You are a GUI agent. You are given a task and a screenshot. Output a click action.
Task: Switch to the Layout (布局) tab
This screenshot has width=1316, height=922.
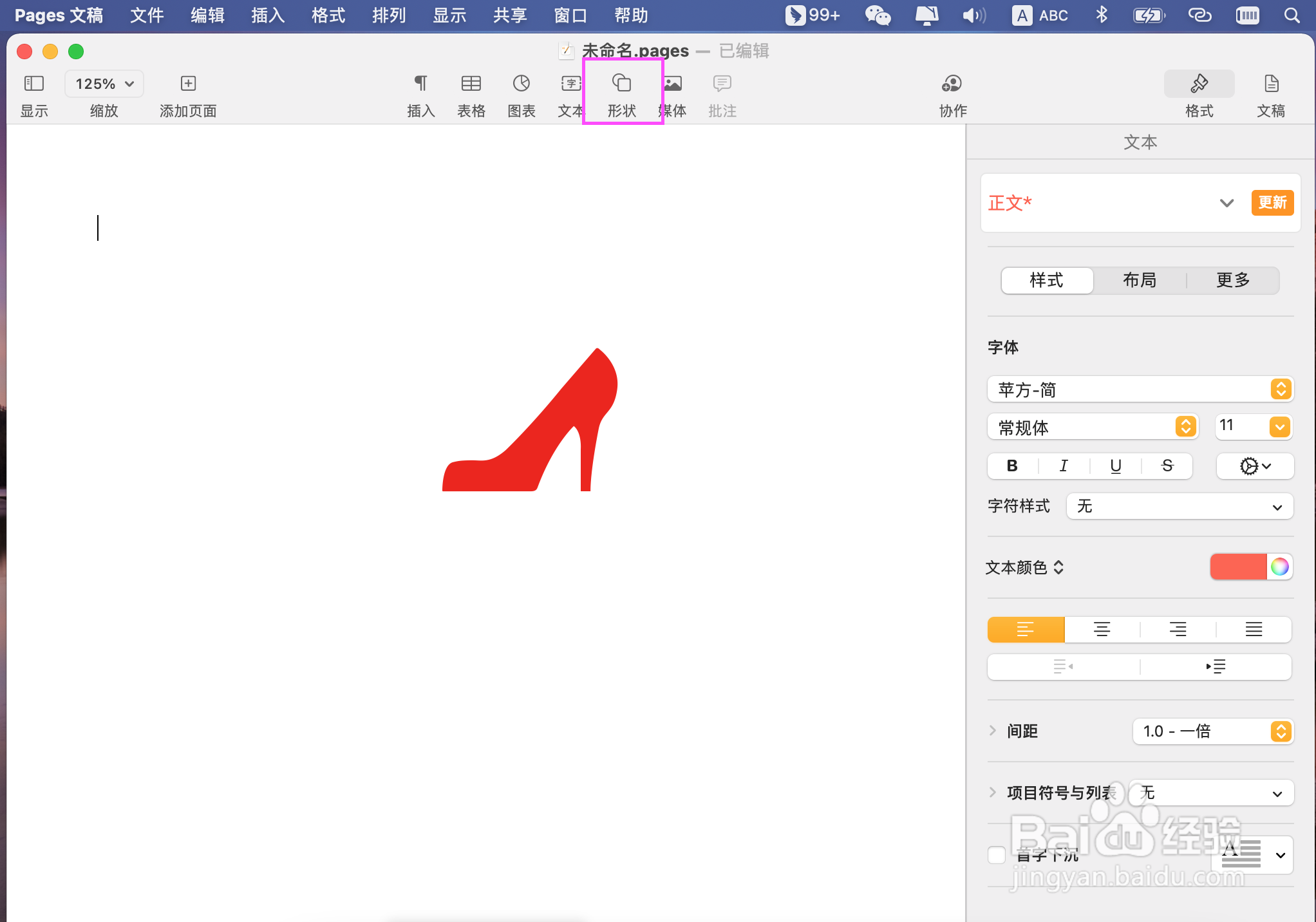coord(1140,280)
